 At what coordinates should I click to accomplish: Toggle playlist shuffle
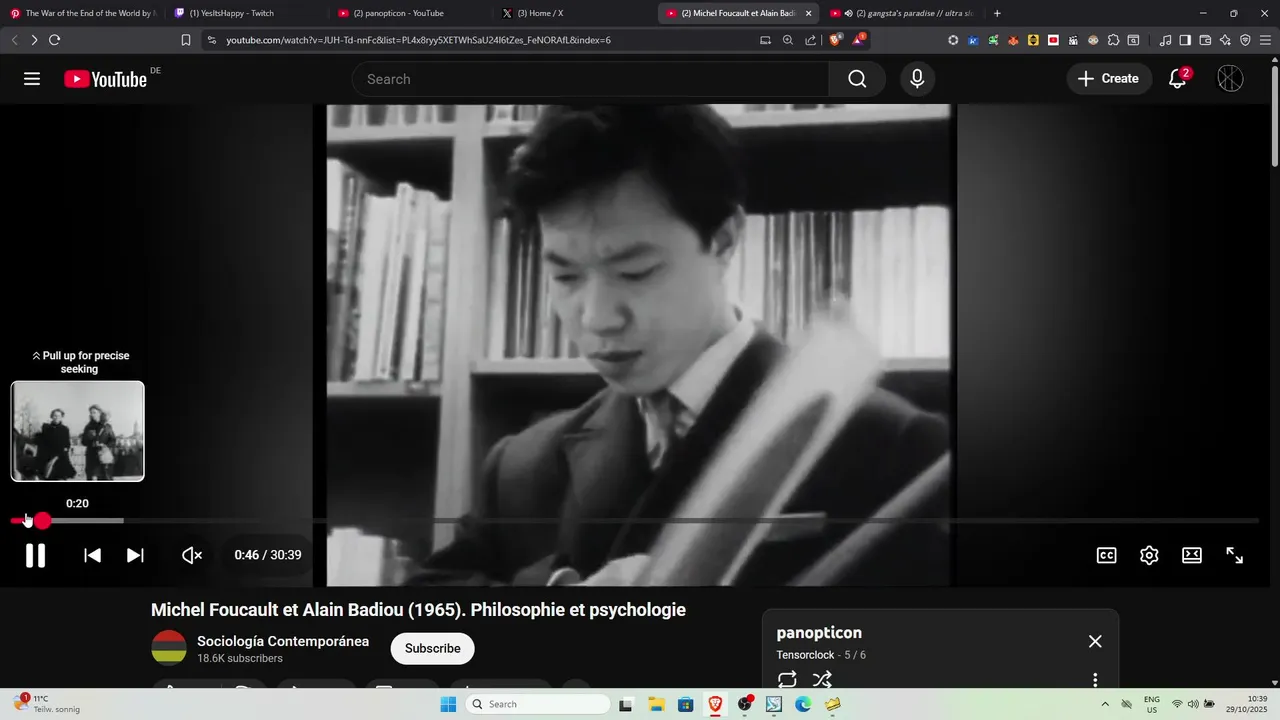[822, 680]
